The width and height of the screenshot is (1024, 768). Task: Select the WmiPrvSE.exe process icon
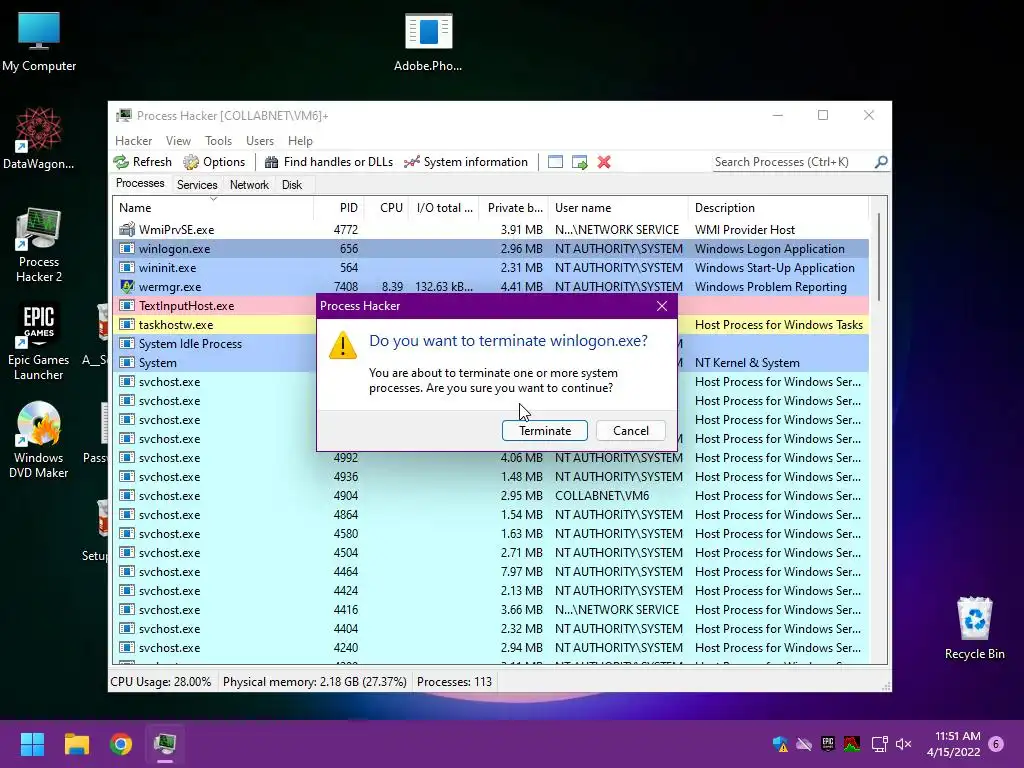pyautogui.click(x=127, y=229)
